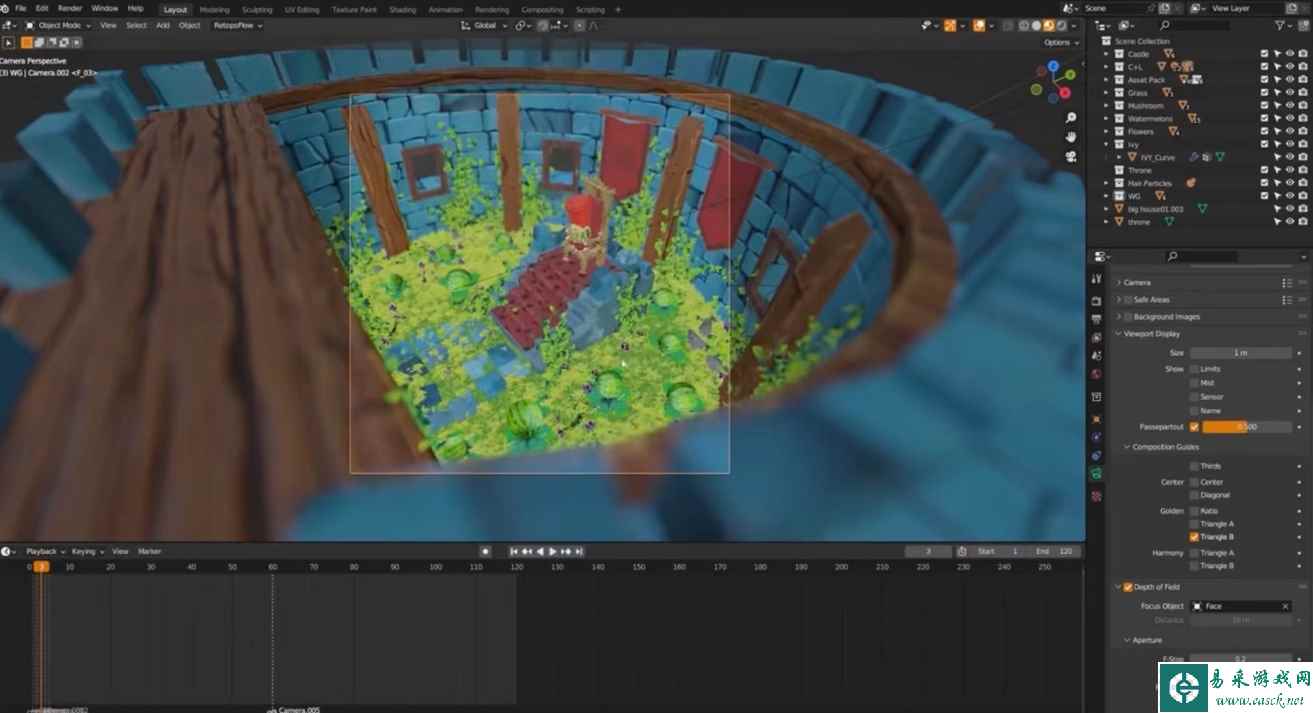Clear the Focus Object field
The height and width of the screenshot is (713, 1313).
point(1285,606)
